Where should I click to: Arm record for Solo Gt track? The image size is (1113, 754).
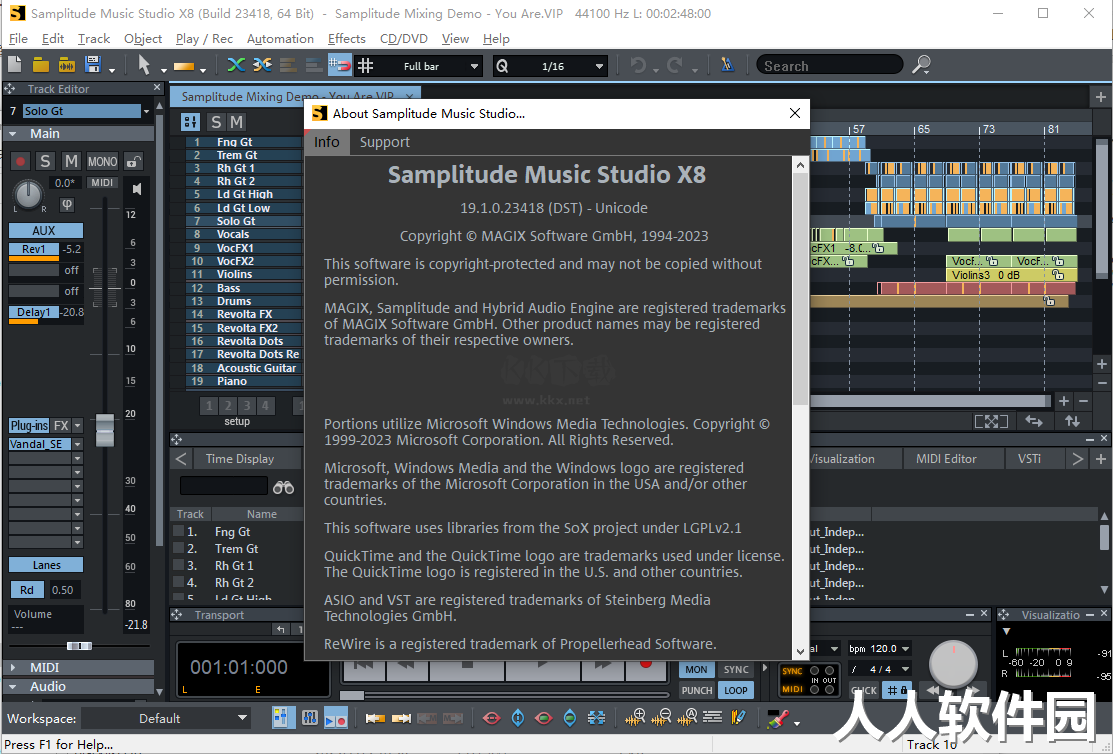click(x=20, y=161)
